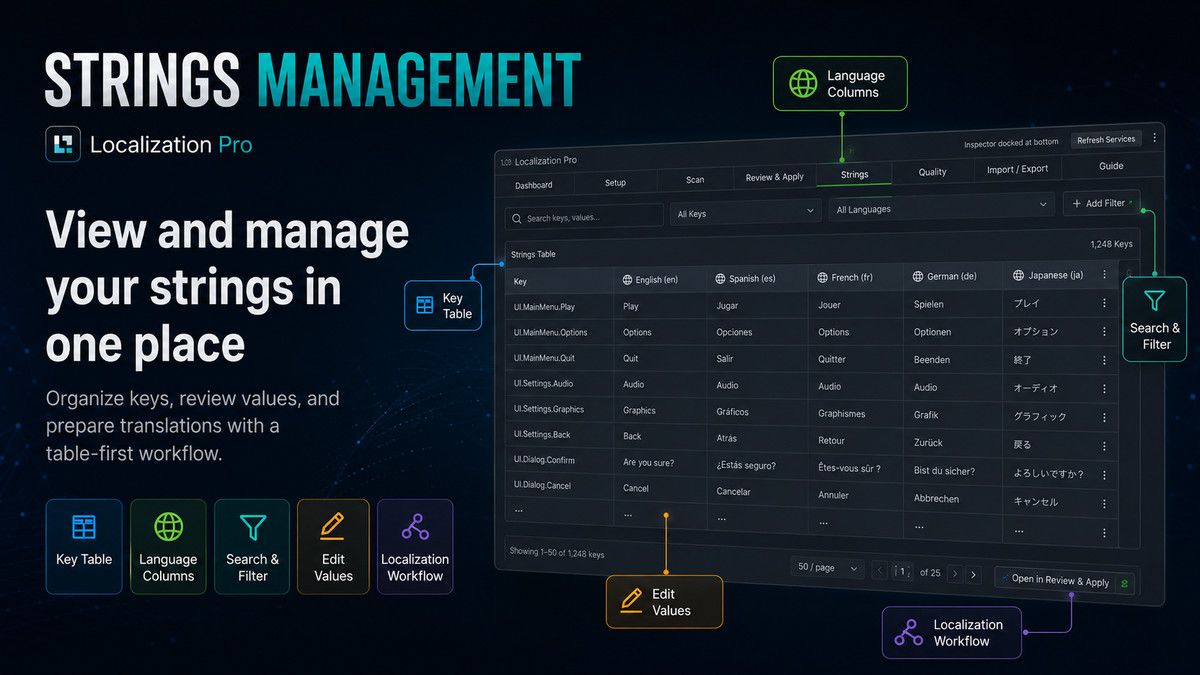Click the English value 'Are you sure?'
Screen dimensions: 1200x675
coord(648,463)
